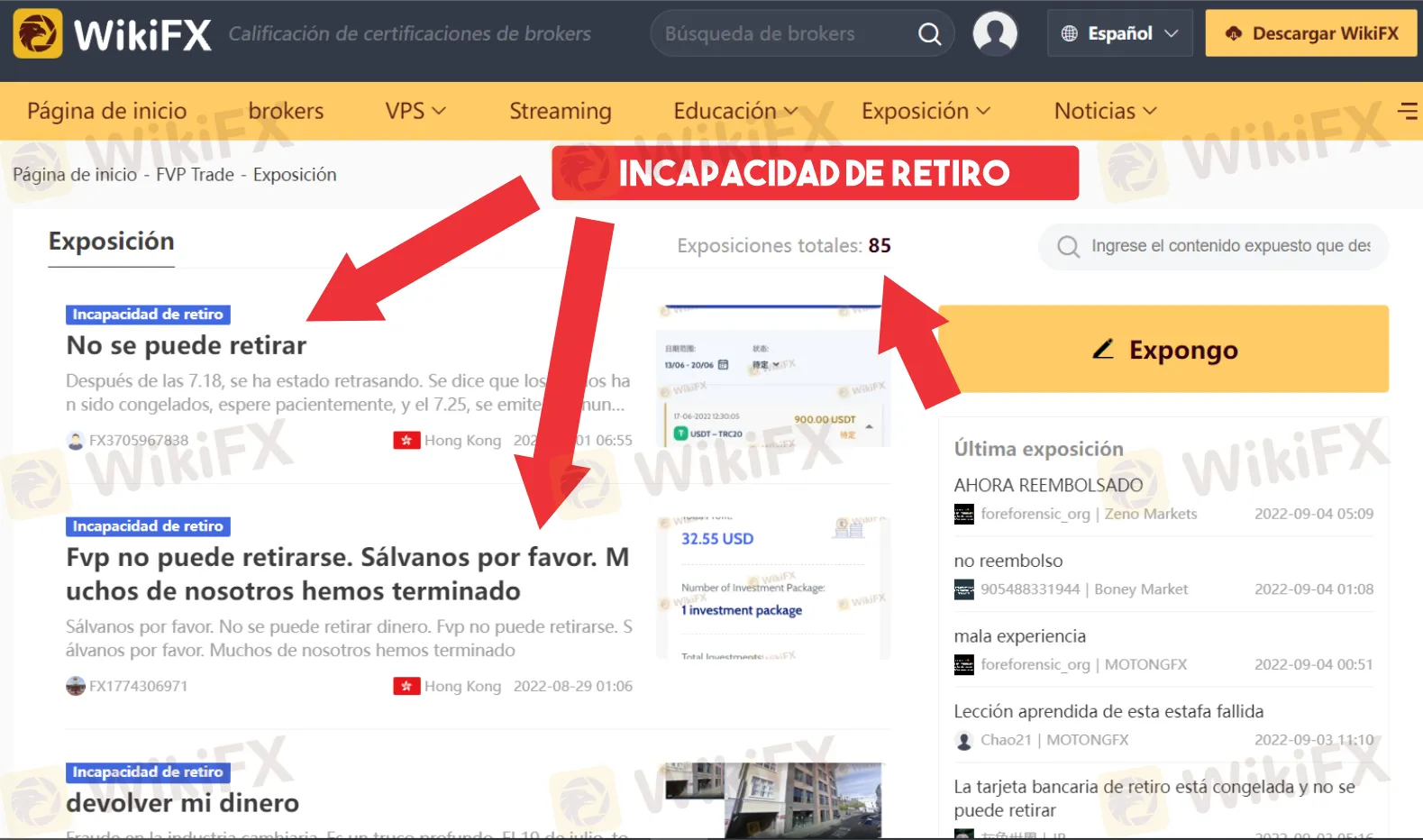Click username FX3705967838
The image size is (1423, 840).
(139, 441)
